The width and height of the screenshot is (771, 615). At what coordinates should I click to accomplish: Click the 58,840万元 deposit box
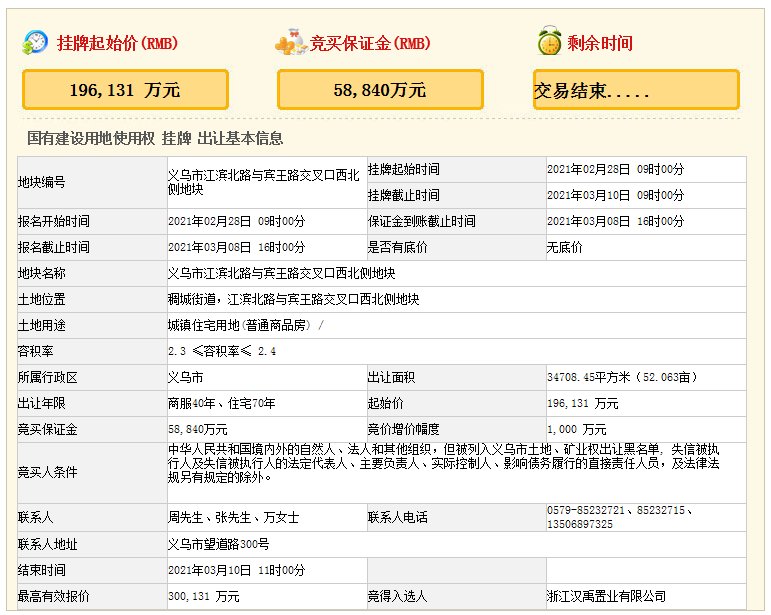[380, 89]
